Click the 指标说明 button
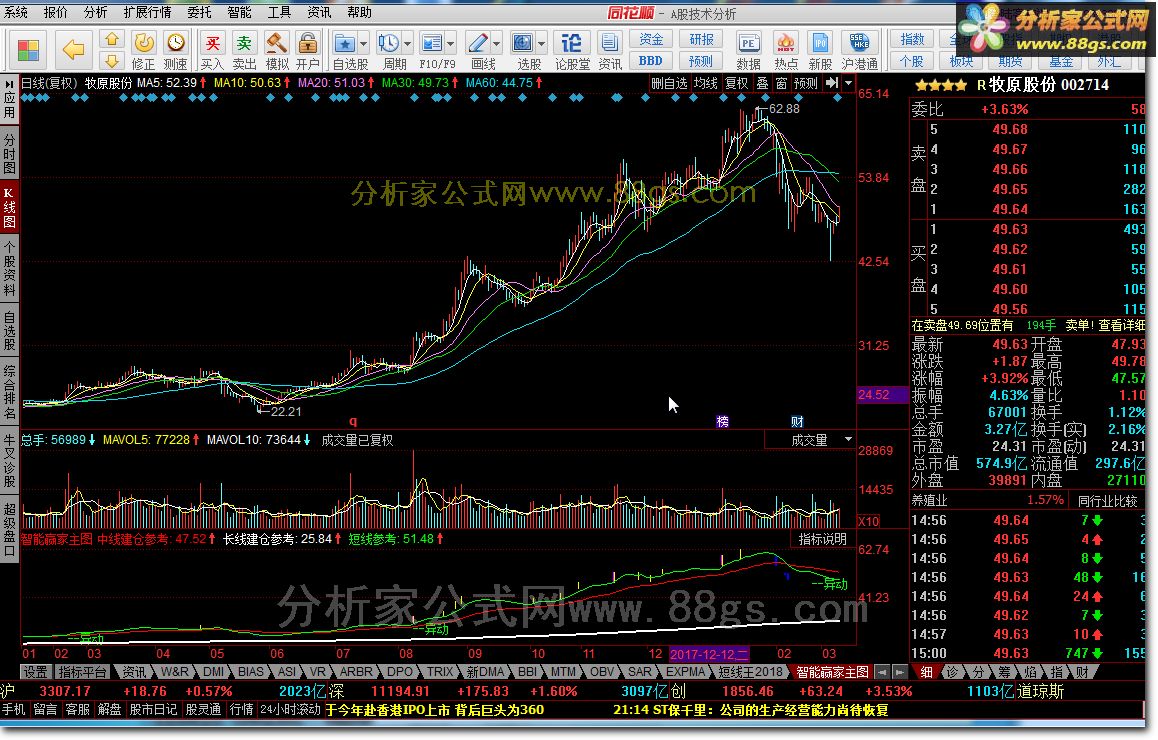1158x740 pixels. pos(823,539)
